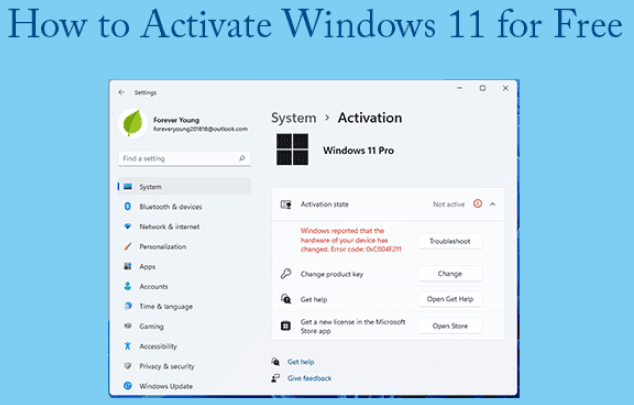Click the red activation error icon
The height and width of the screenshot is (405, 634).
coord(477,204)
